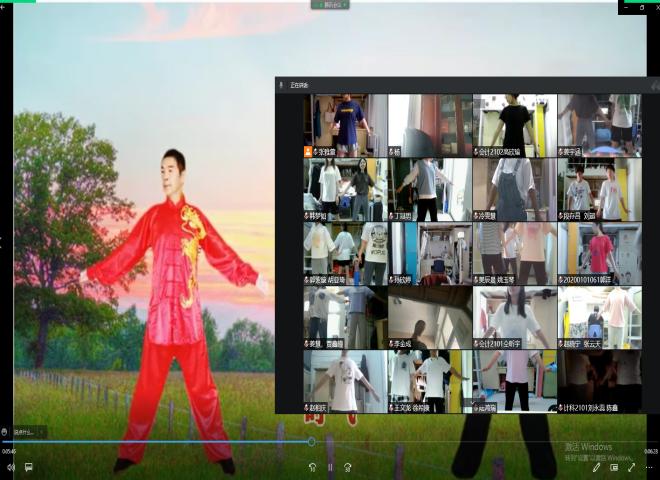The image size is (660, 480).
Task: Open the meeting dropdown at the top center
Action: click(x=330, y=5)
